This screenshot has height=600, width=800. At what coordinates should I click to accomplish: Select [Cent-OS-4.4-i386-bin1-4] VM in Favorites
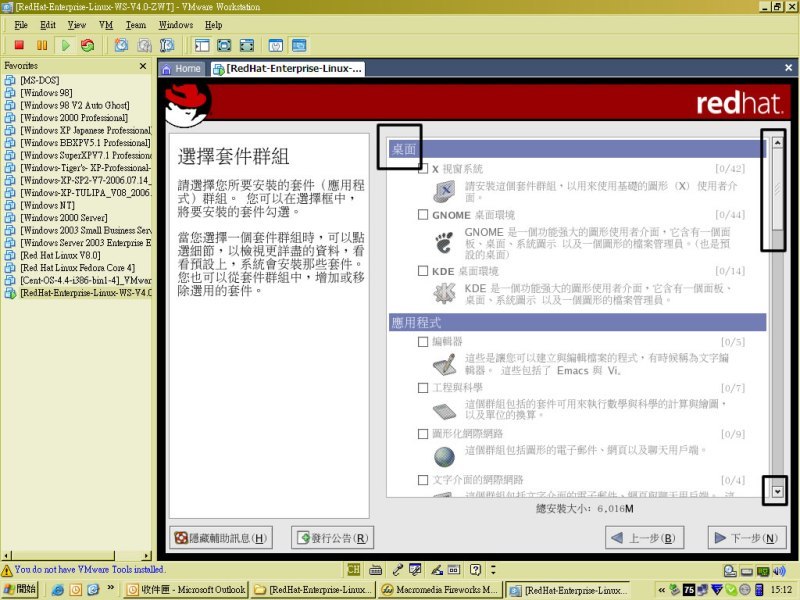[86, 280]
